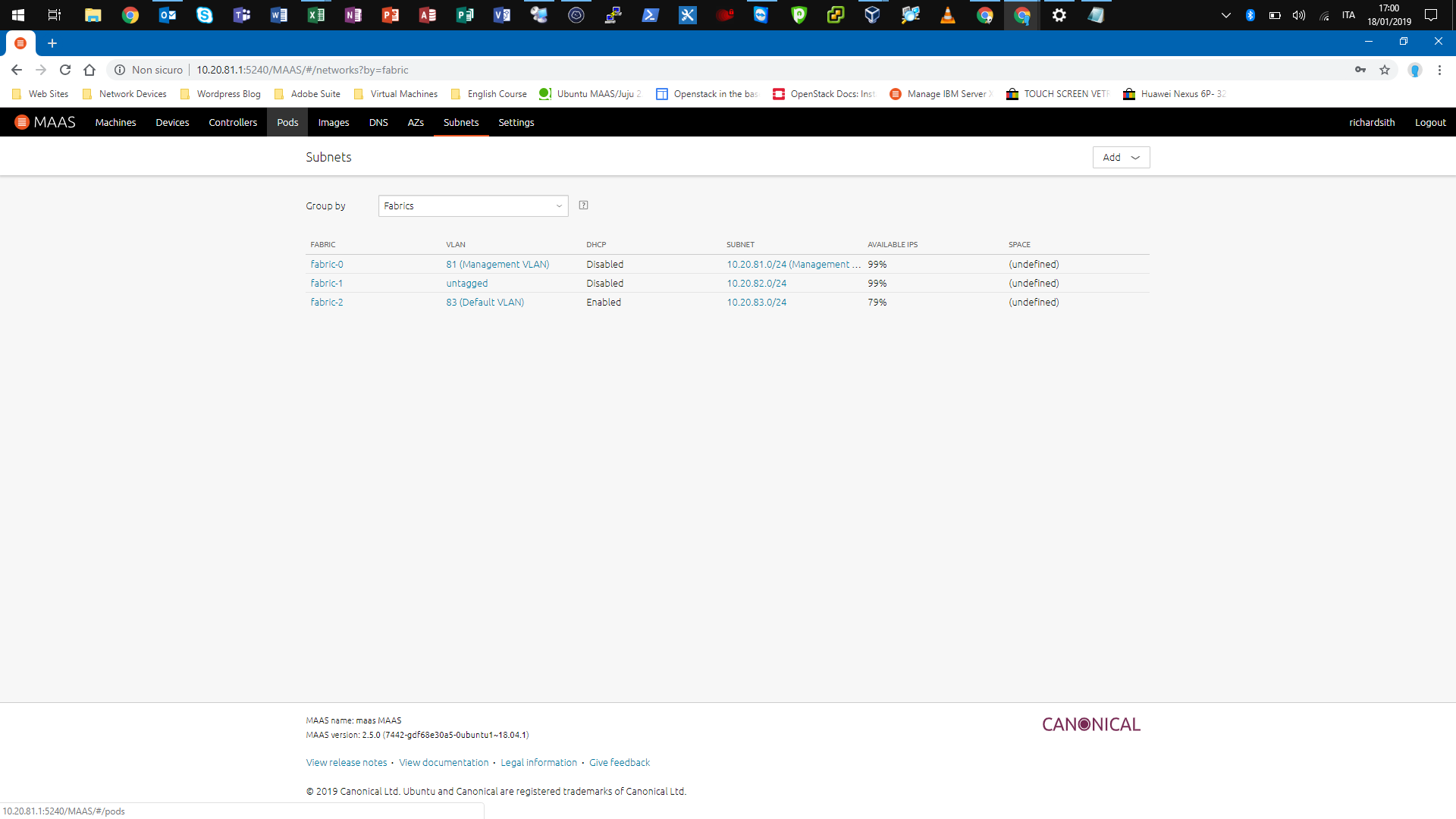This screenshot has height=819, width=1456.
Task: Open subnet 10.20.82.0/24 link
Action: [756, 284]
